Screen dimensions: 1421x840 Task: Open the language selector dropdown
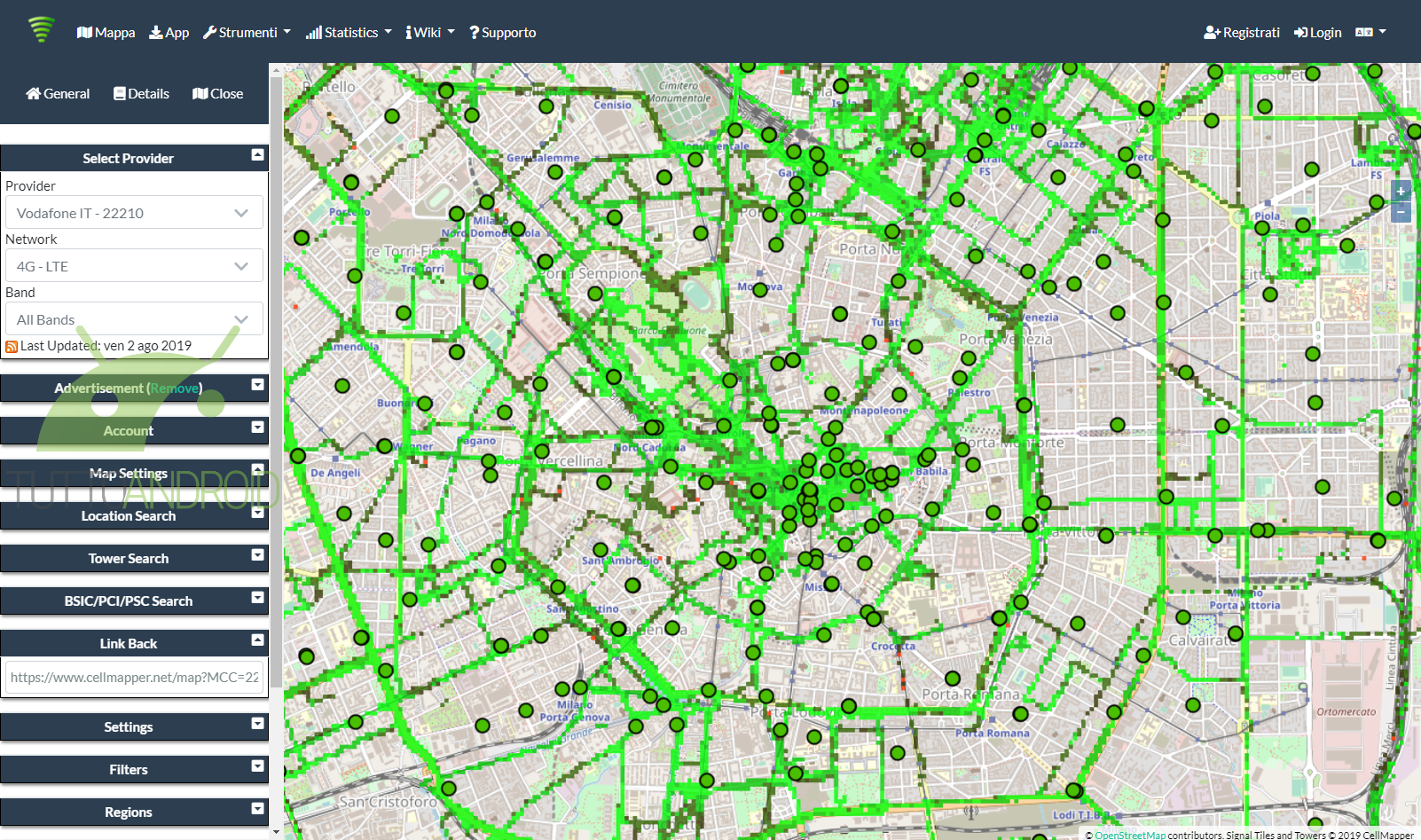1370,32
